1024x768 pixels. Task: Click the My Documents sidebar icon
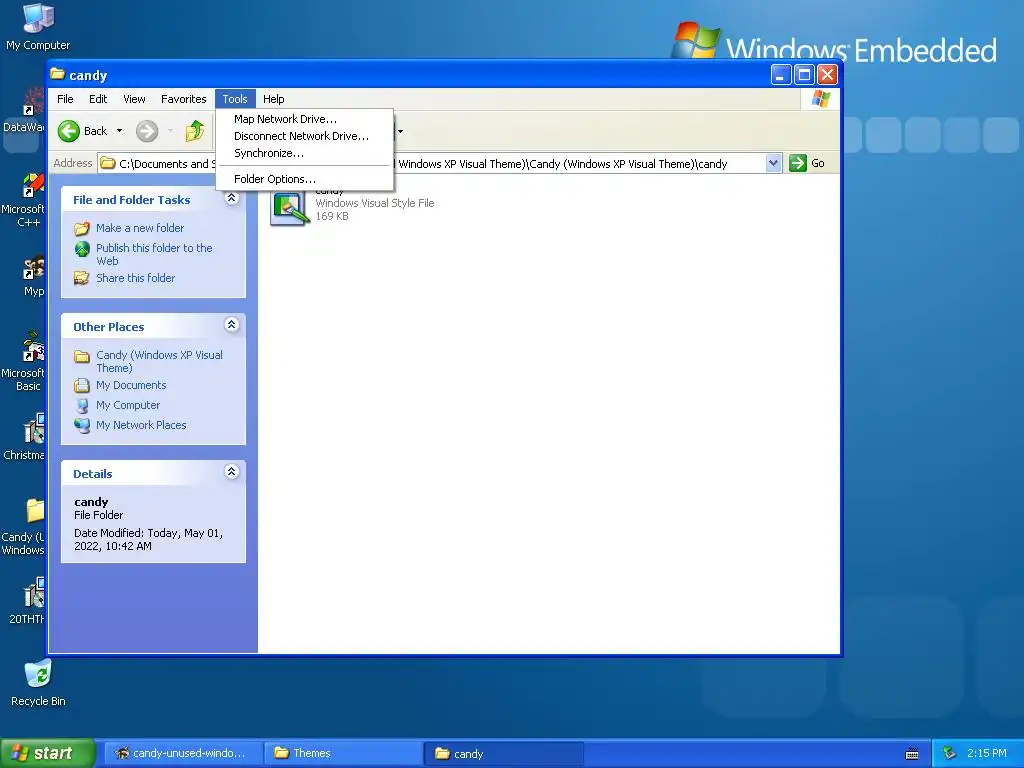(x=82, y=385)
